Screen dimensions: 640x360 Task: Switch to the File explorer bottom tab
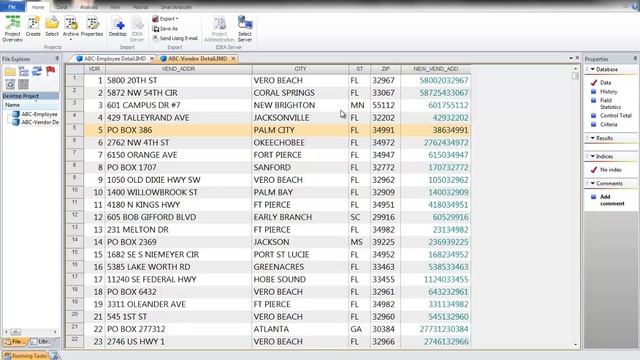pyautogui.click(x=15, y=342)
